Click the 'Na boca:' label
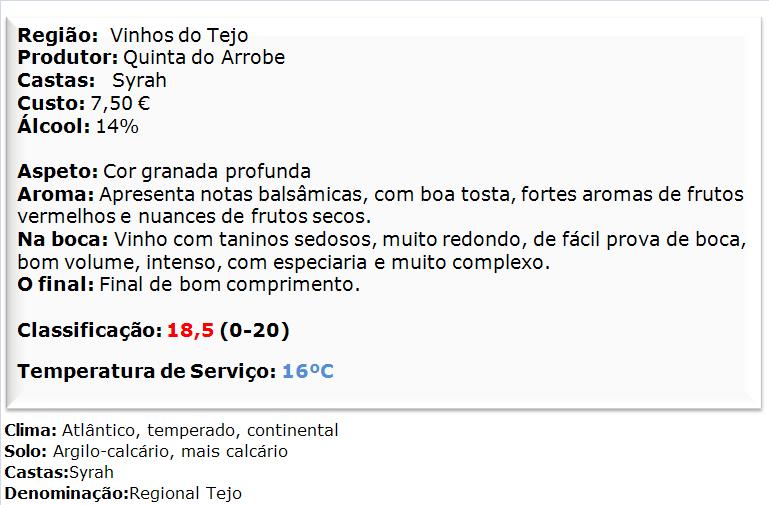769x505 pixels. pyautogui.click(x=63, y=240)
